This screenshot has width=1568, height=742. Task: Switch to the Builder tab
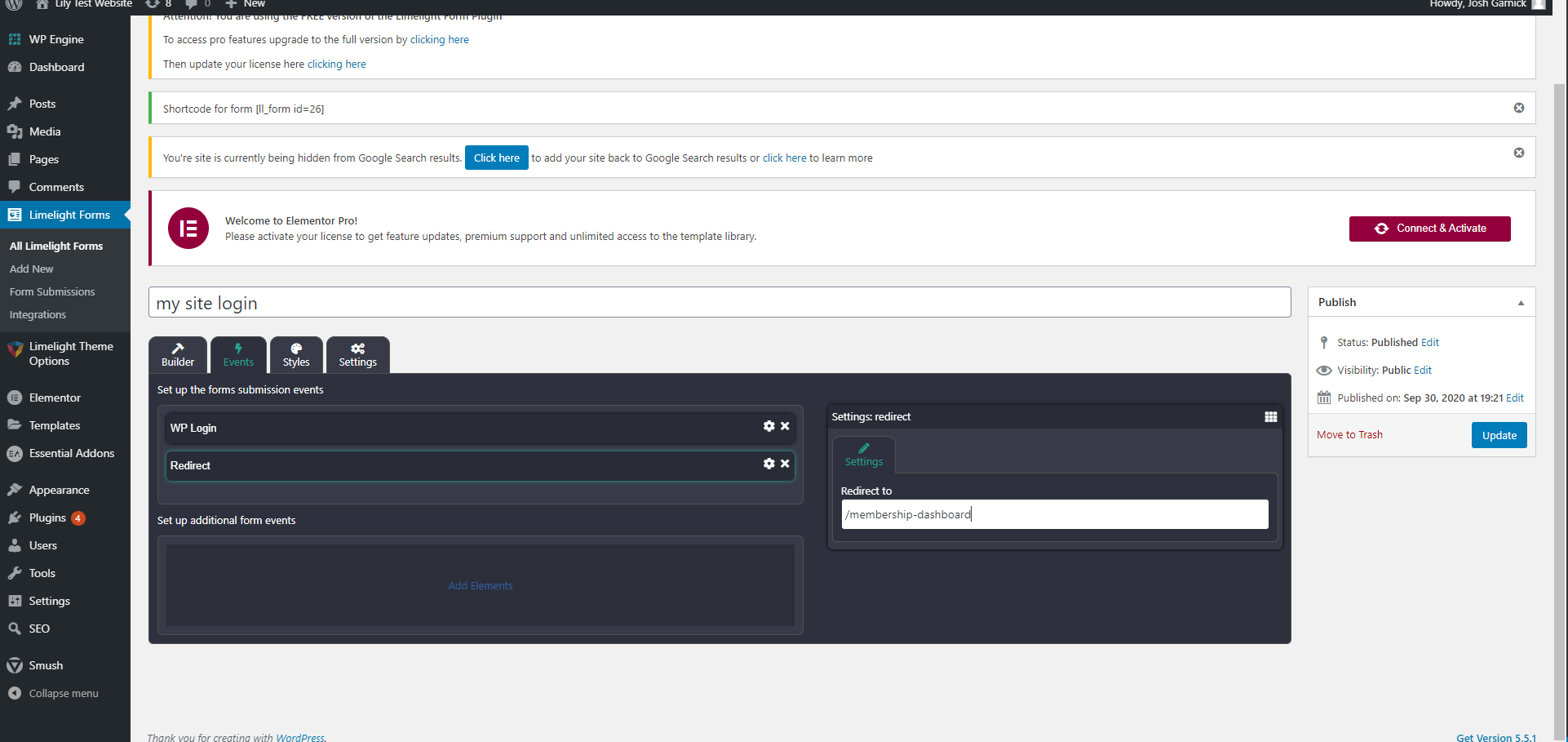point(178,355)
